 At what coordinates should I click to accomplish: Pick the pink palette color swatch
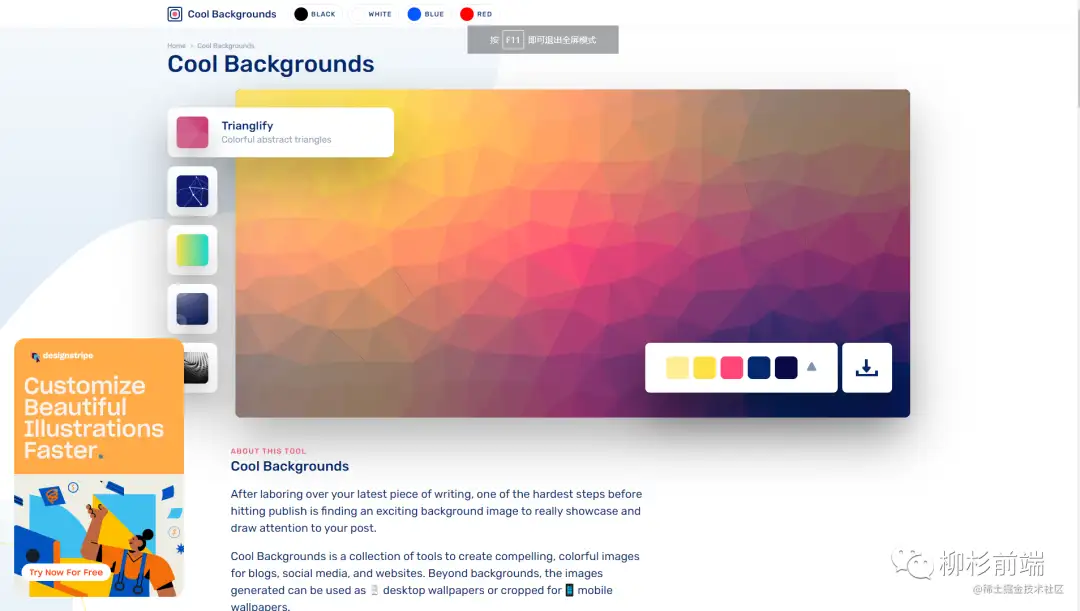coord(732,368)
